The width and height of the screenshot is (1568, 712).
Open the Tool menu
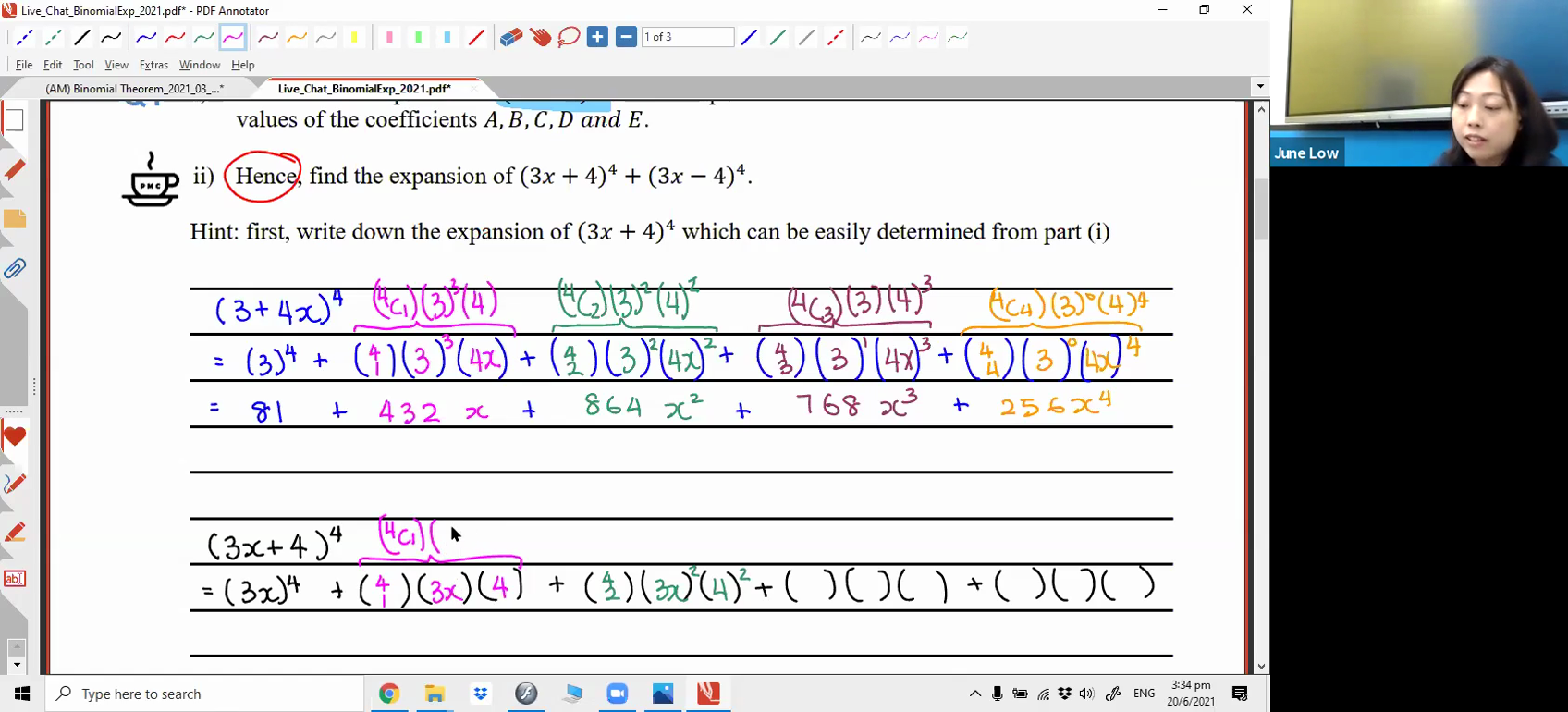(x=83, y=65)
